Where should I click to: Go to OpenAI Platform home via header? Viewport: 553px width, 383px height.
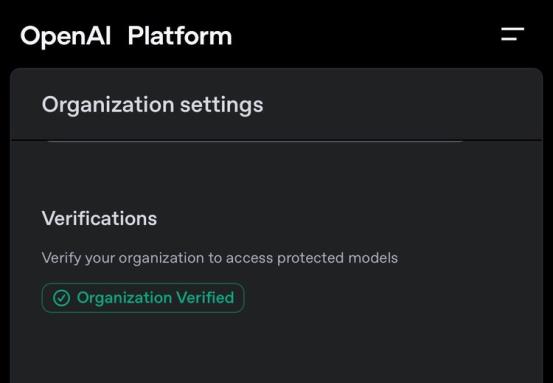[126, 36]
